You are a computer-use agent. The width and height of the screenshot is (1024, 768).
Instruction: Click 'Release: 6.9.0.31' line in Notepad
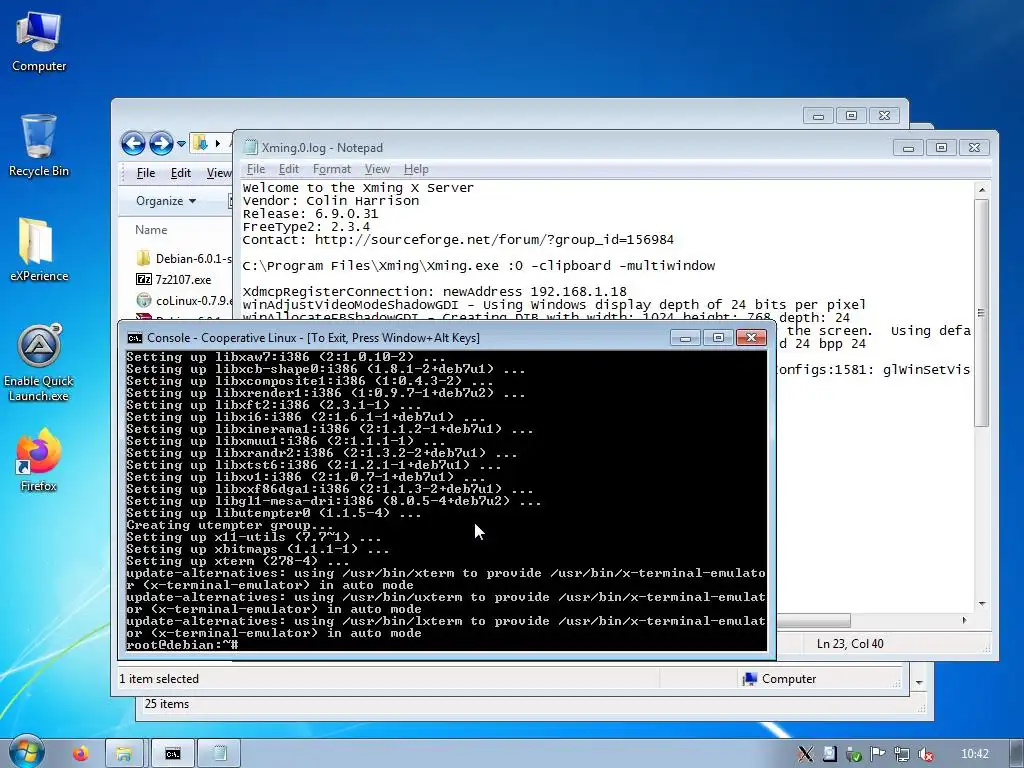click(x=310, y=214)
